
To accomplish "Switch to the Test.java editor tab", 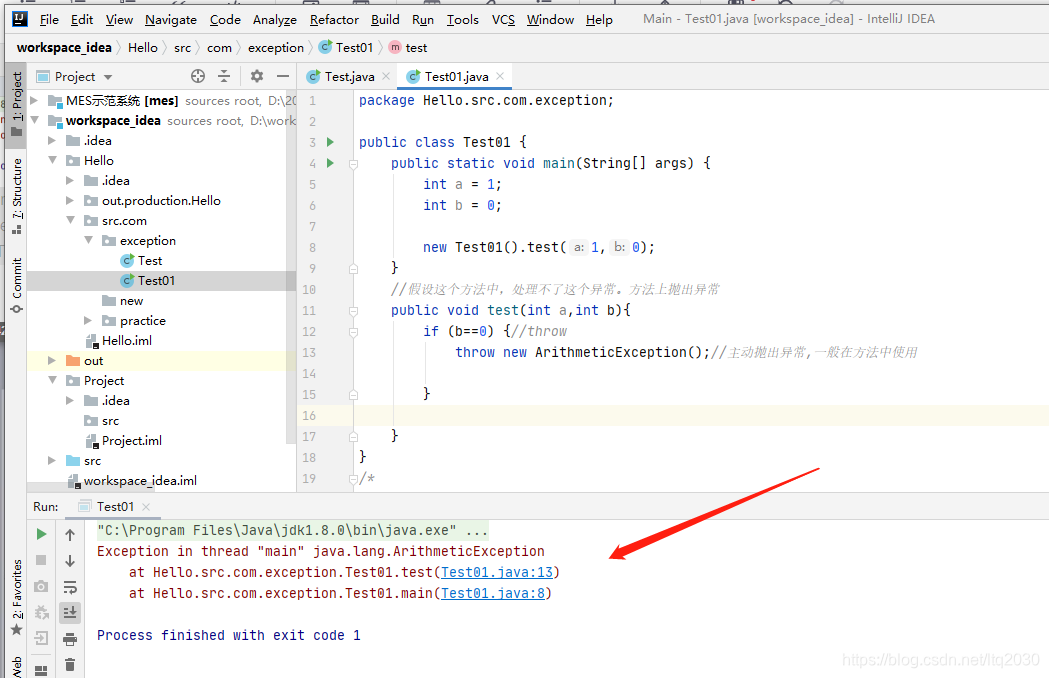I will click(x=349, y=76).
